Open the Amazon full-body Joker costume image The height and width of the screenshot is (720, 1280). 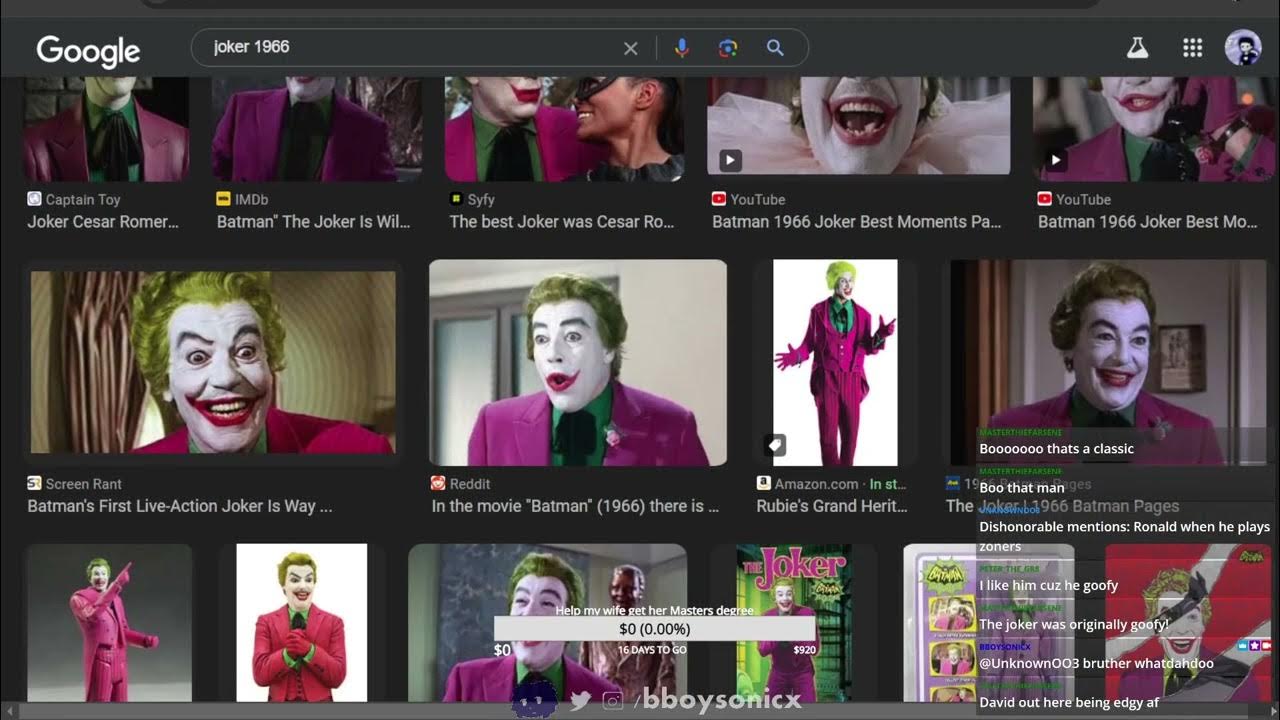[x=835, y=363]
